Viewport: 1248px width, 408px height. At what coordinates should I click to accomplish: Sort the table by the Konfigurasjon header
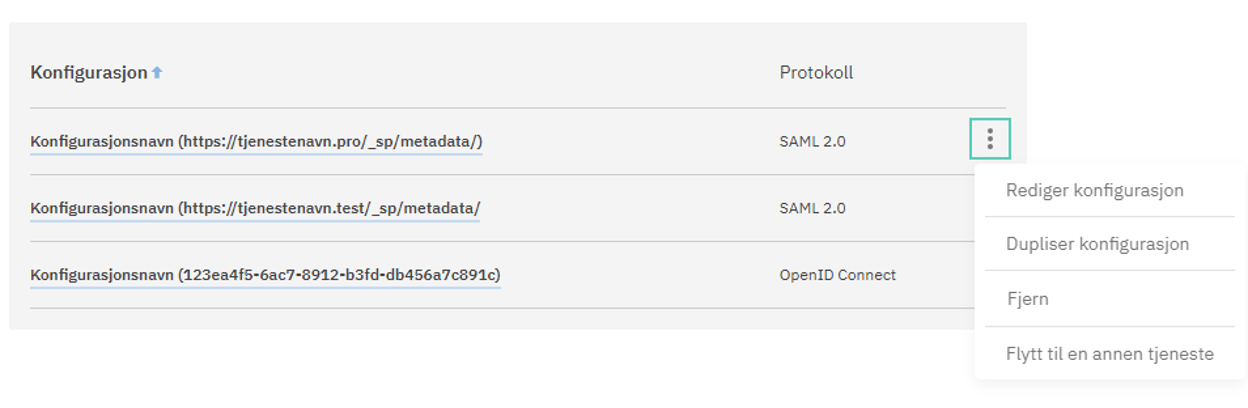(88, 73)
